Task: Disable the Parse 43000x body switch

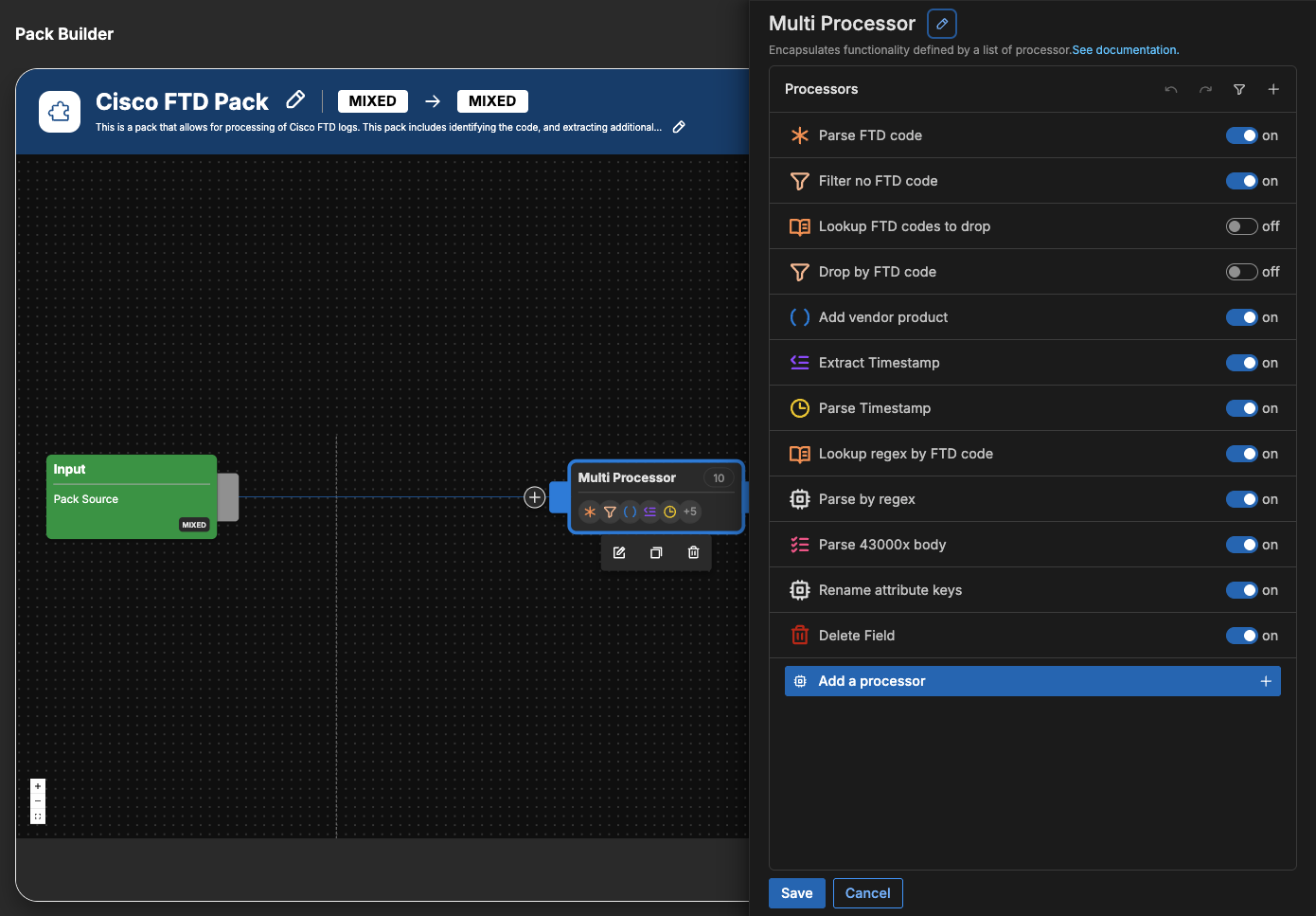Action: (x=1242, y=545)
